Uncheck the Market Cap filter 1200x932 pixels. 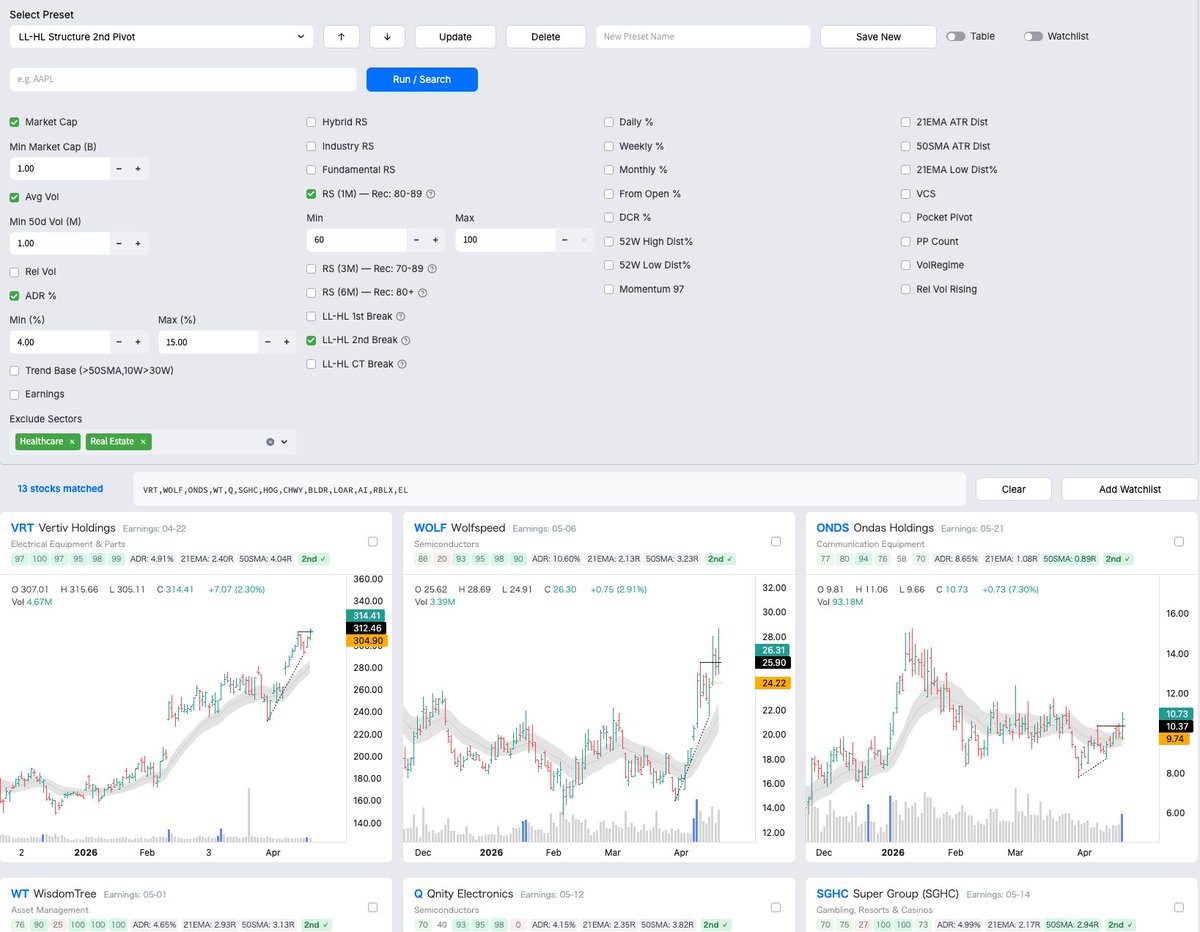point(14,122)
